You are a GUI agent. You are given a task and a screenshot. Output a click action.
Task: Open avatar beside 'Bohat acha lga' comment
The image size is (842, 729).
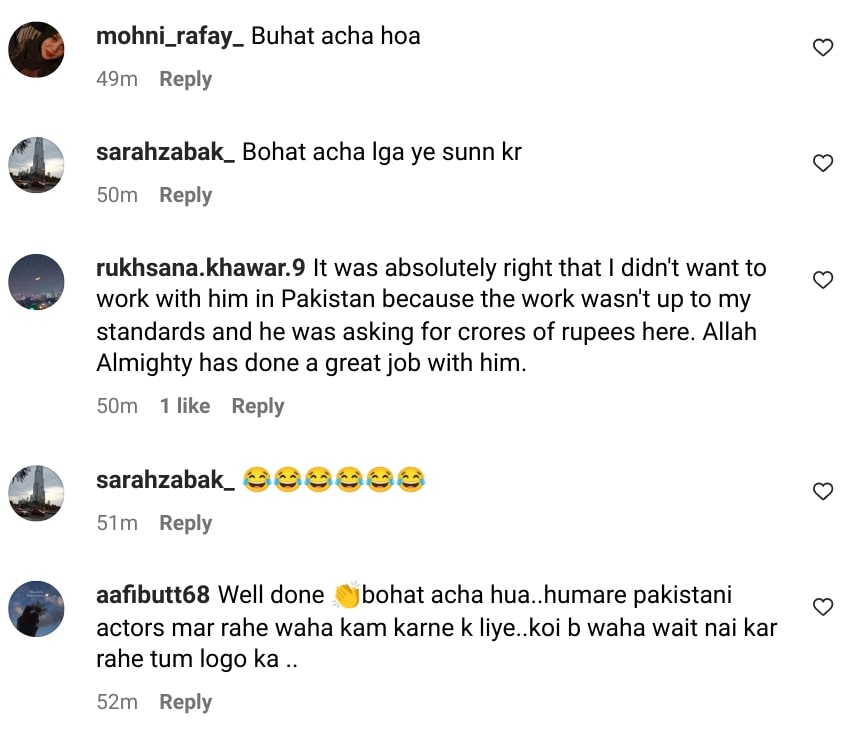(36, 165)
